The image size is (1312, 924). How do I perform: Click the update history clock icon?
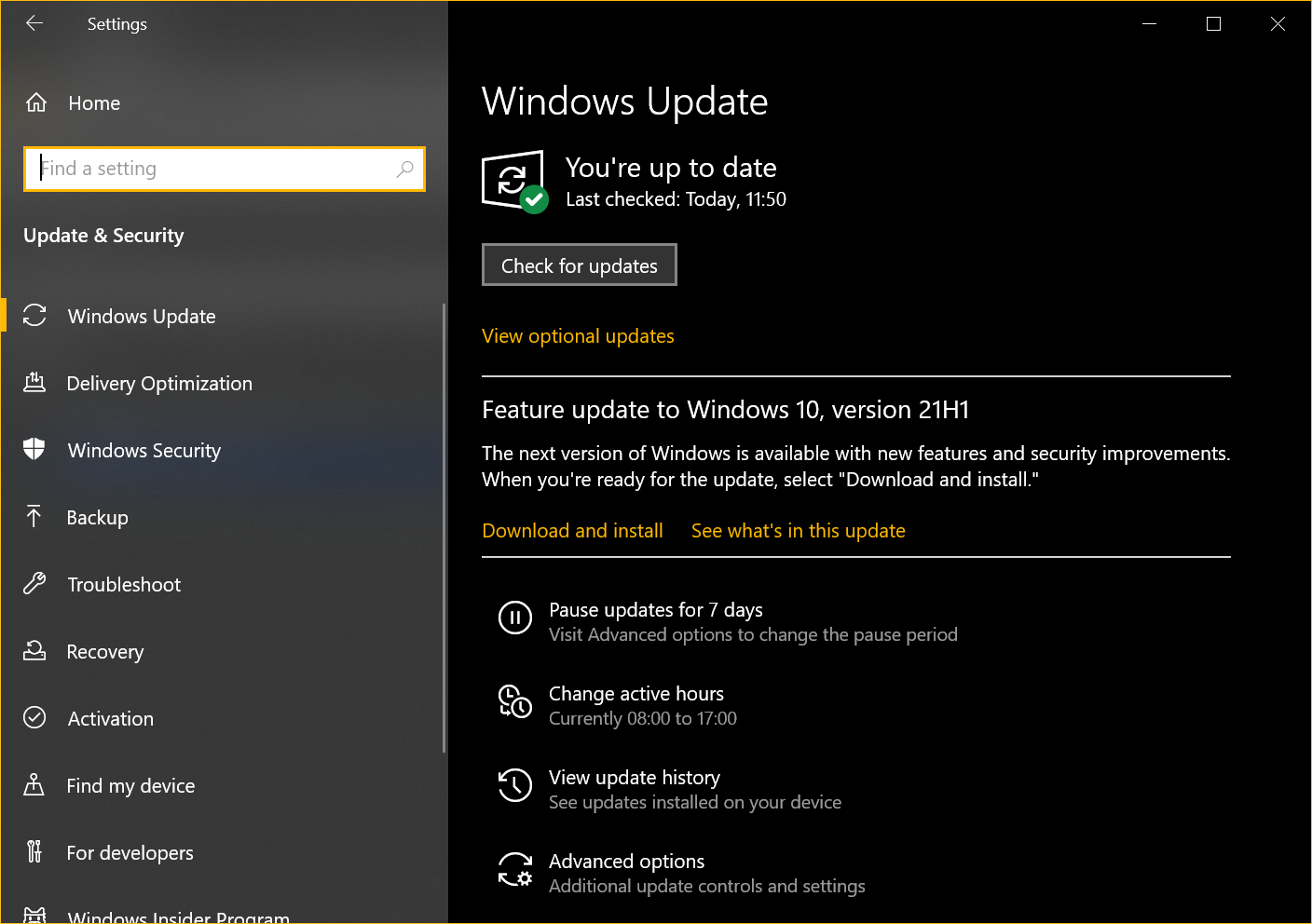pyautogui.click(x=515, y=785)
